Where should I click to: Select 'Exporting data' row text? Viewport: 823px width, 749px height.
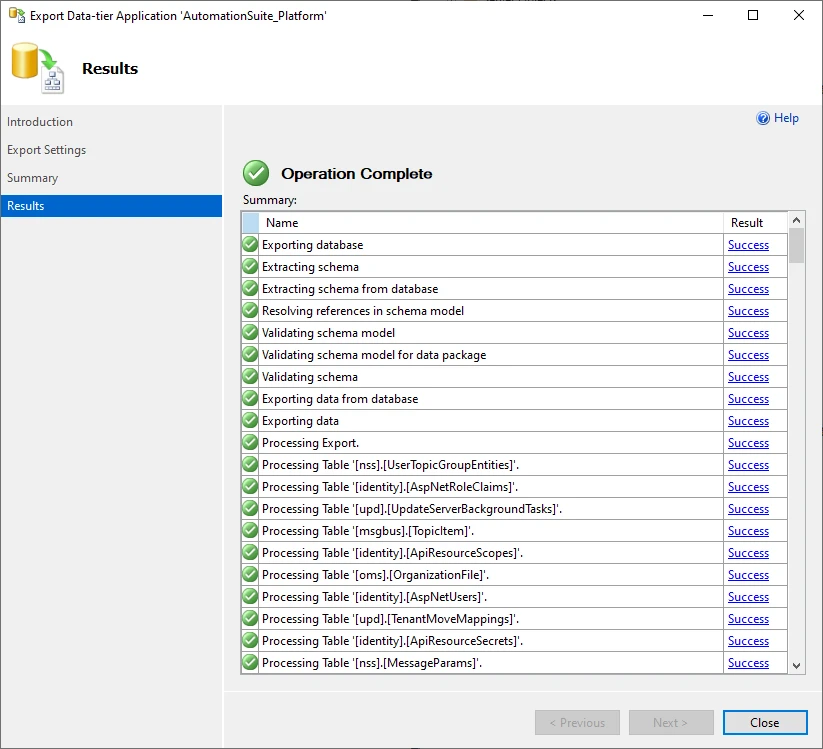point(300,421)
